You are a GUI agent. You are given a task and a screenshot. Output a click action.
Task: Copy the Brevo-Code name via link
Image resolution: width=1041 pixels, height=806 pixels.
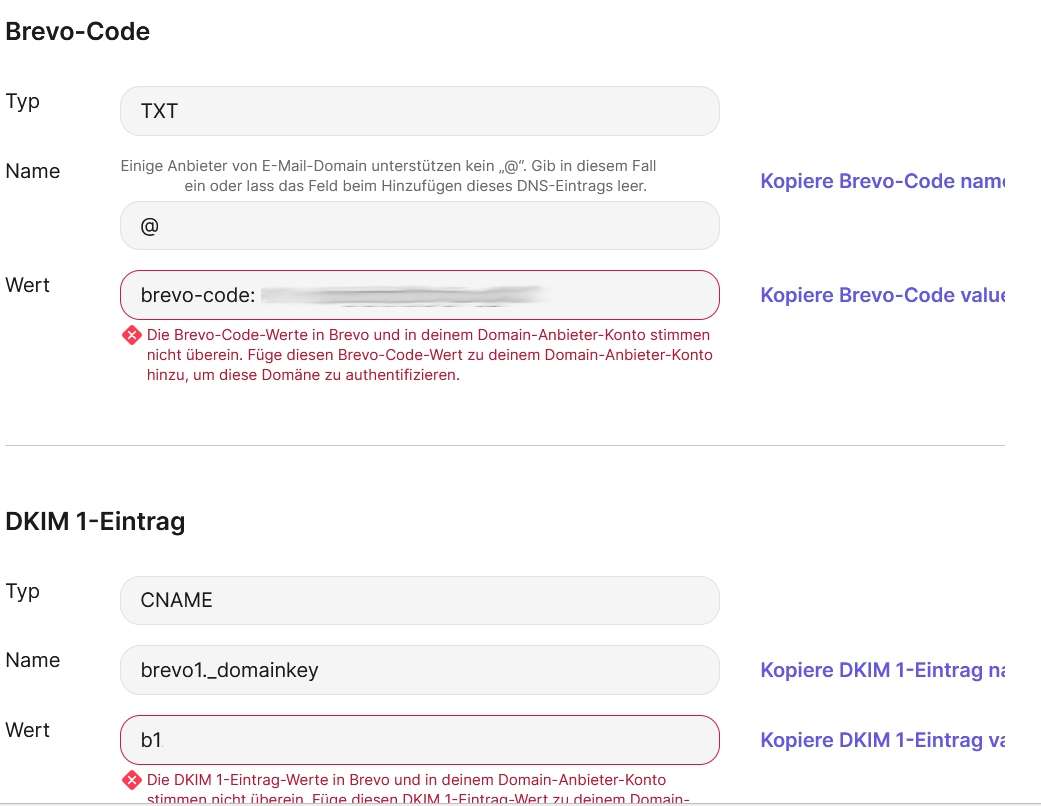coord(881,182)
